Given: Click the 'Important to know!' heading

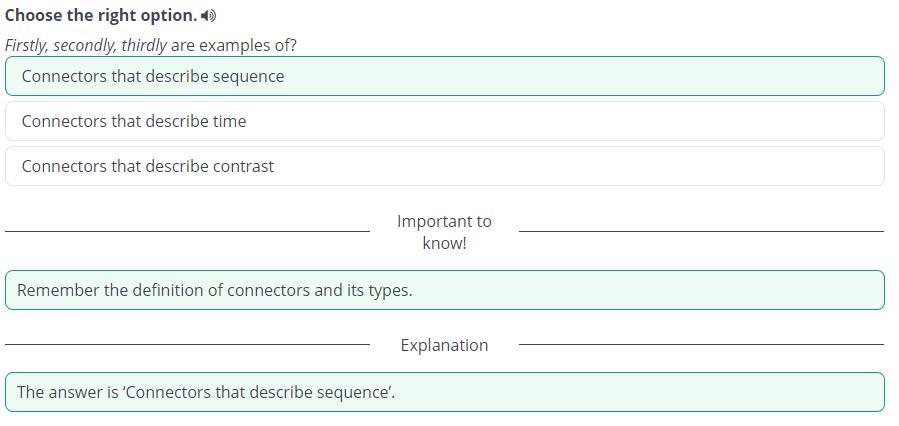Looking at the screenshot, I should [444, 232].
